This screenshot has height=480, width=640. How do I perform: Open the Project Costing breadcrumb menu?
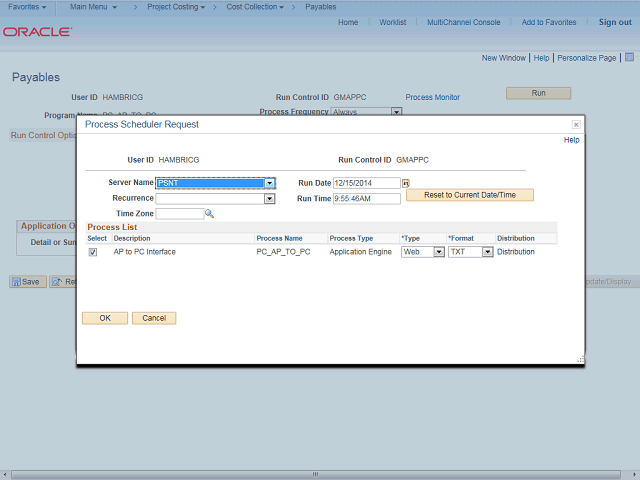click(x=174, y=7)
